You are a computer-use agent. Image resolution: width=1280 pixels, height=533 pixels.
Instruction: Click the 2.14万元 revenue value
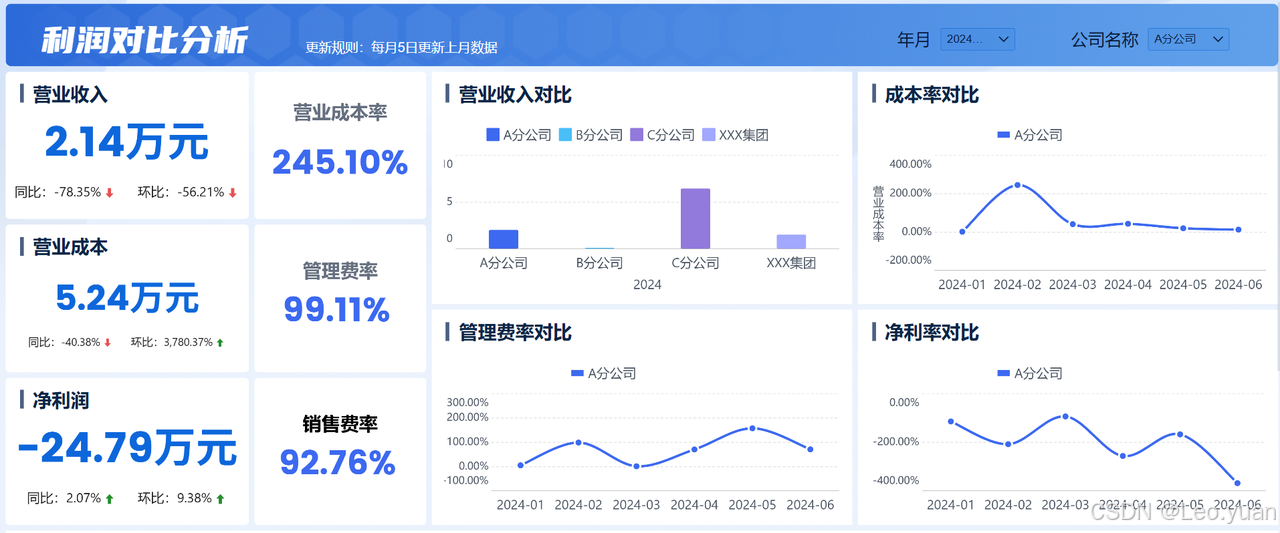127,142
